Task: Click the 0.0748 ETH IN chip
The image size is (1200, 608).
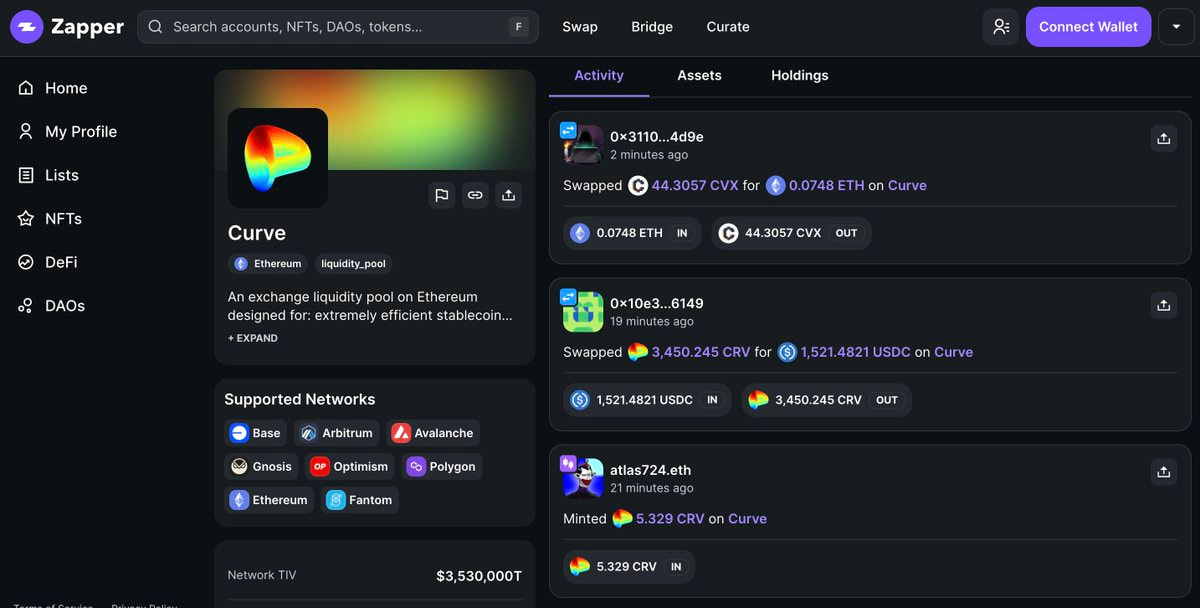Action: (x=633, y=233)
